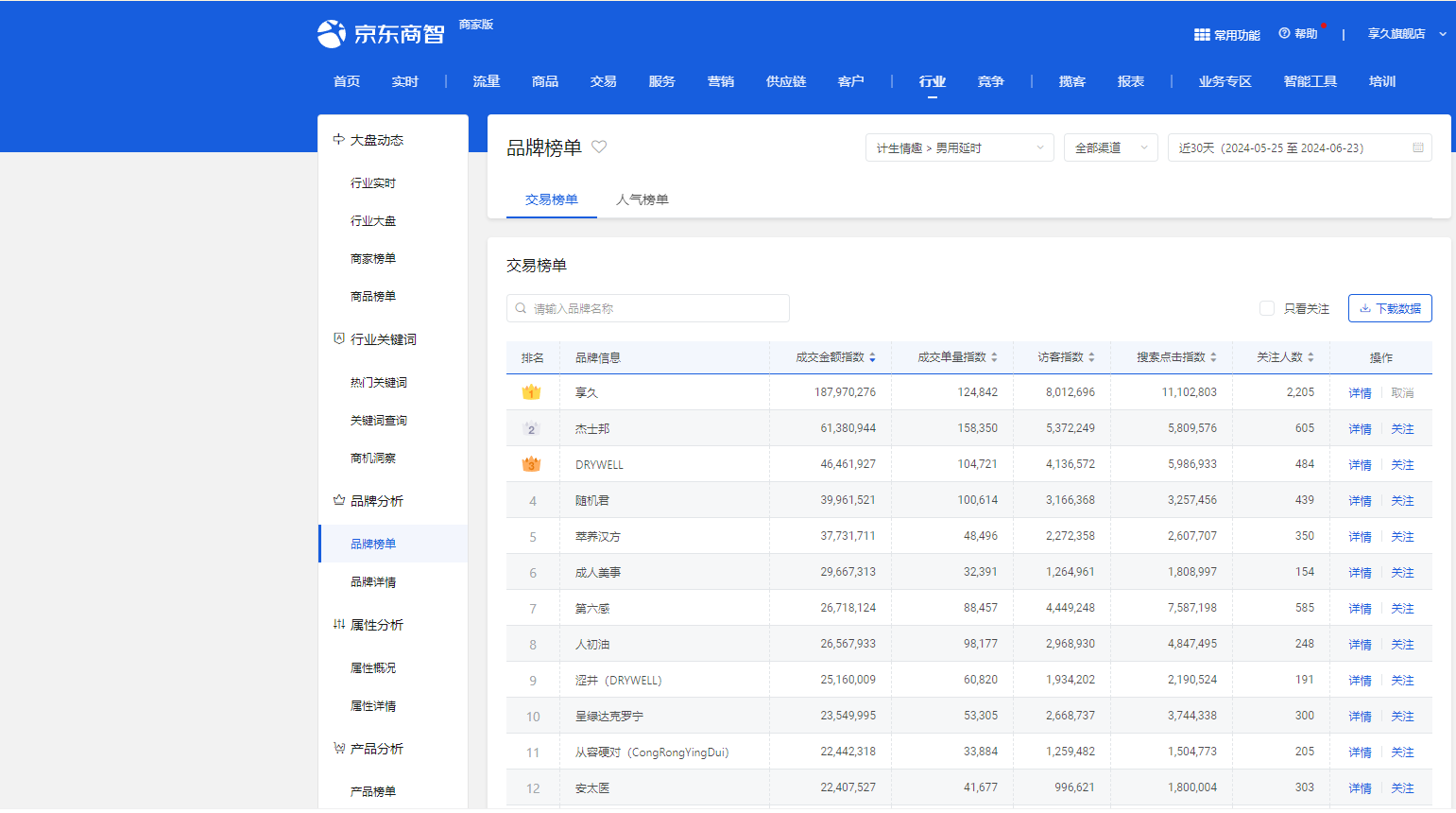
Task: Open the 报表 top menu
Action: pyautogui.click(x=1131, y=81)
